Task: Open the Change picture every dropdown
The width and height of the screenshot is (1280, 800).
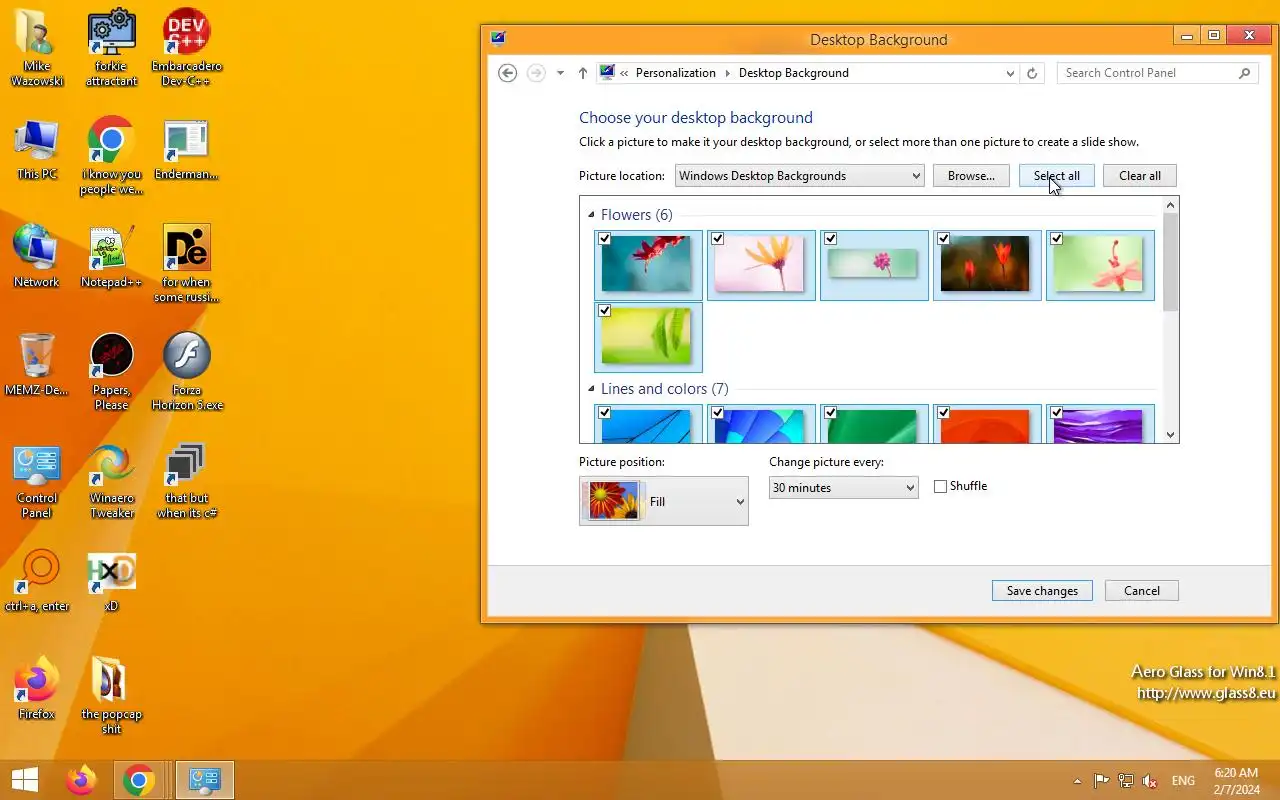Action: tap(843, 488)
